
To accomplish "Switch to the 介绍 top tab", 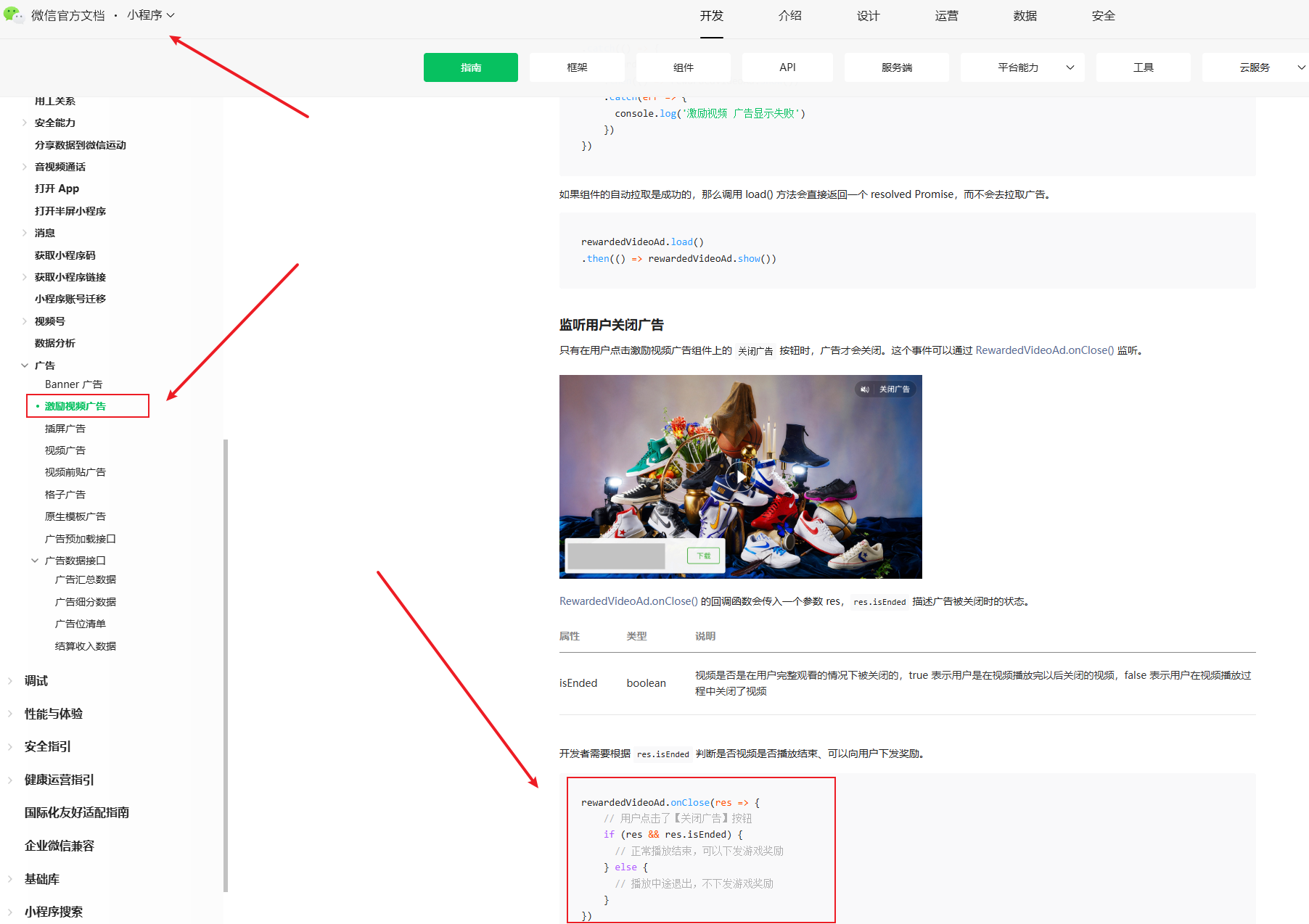I will point(789,16).
